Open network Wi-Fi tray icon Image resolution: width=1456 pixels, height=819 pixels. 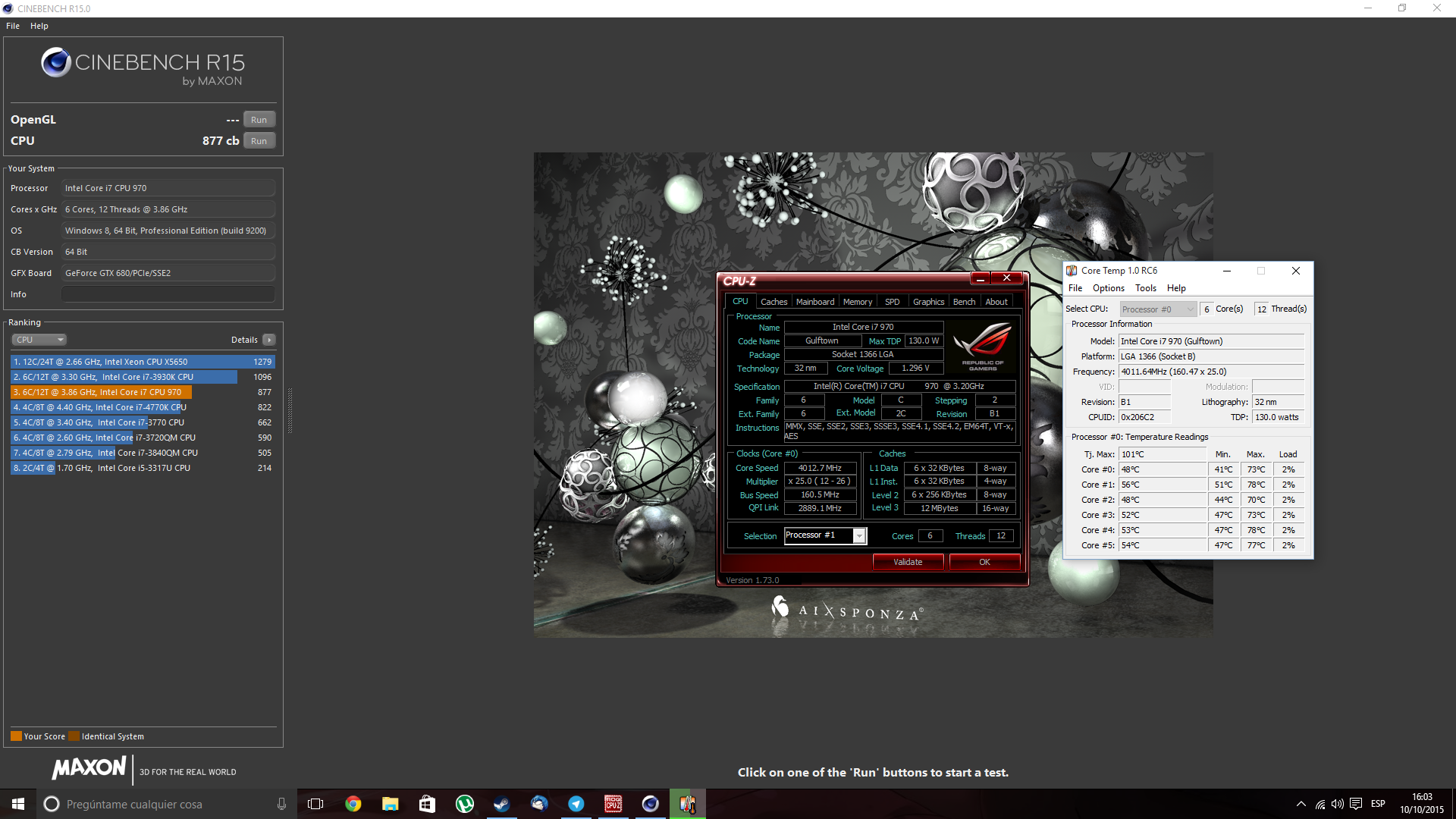pos(1320,804)
